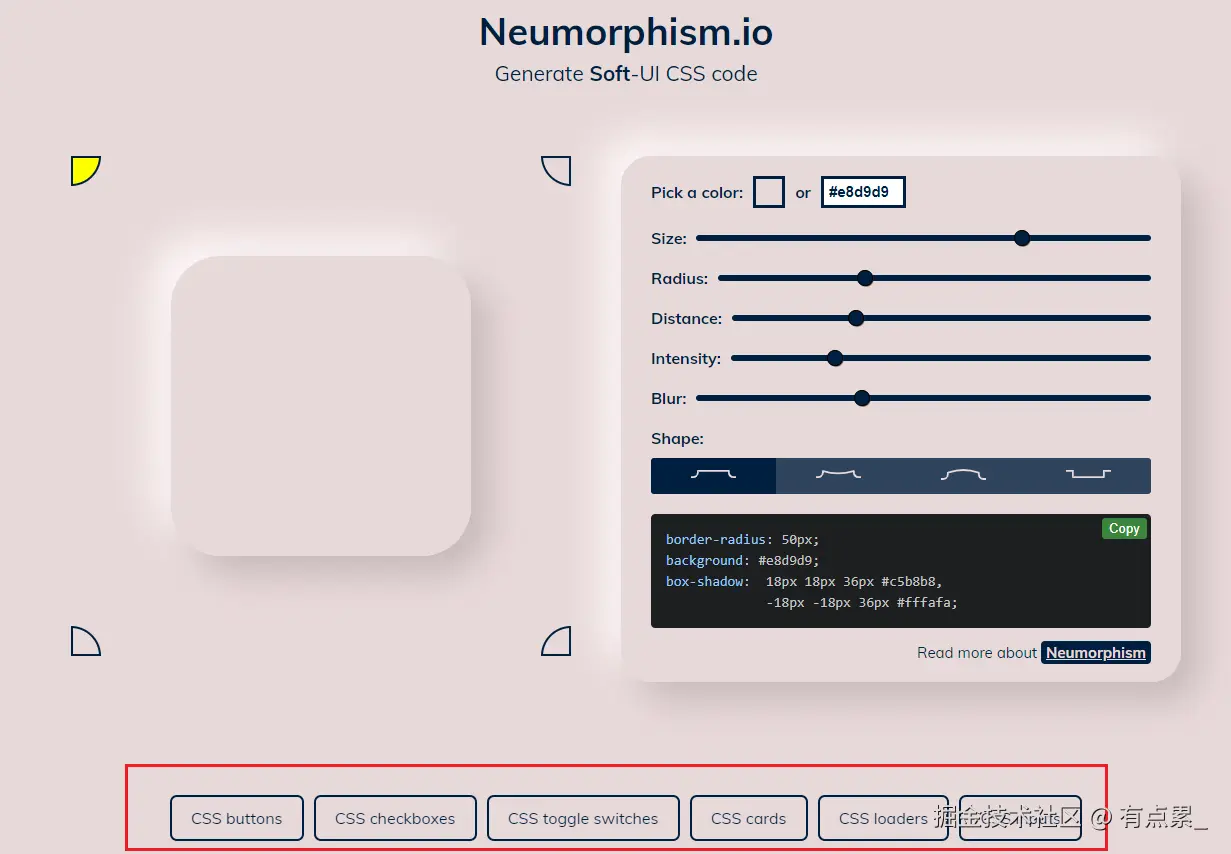This screenshot has height=854, width=1231.
Task: Select the bottom-left light source corner
Action: pyautogui.click(x=85, y=641)
